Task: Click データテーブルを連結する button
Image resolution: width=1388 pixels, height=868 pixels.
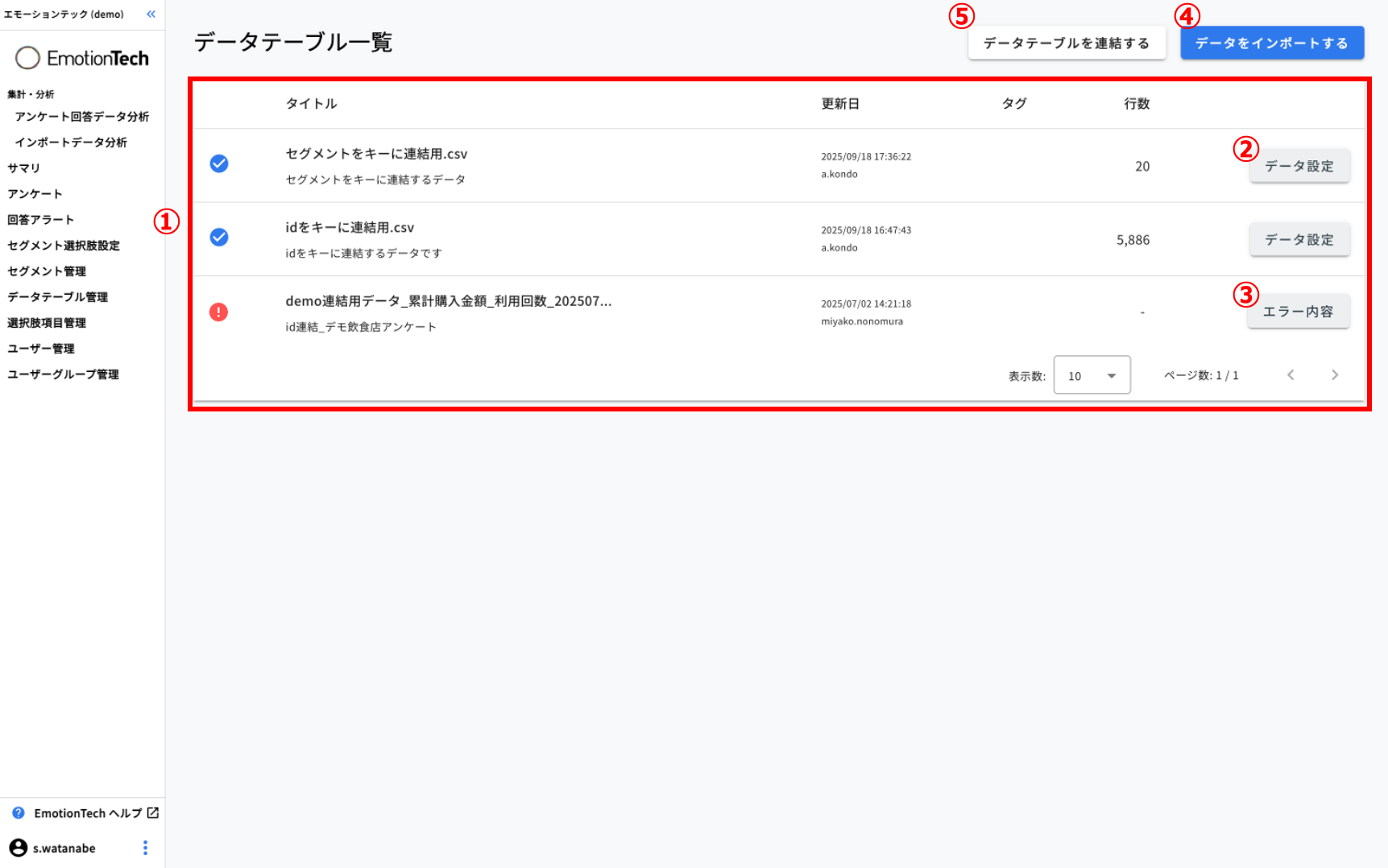Action: pyautogui.click(x=1066, y=43)
